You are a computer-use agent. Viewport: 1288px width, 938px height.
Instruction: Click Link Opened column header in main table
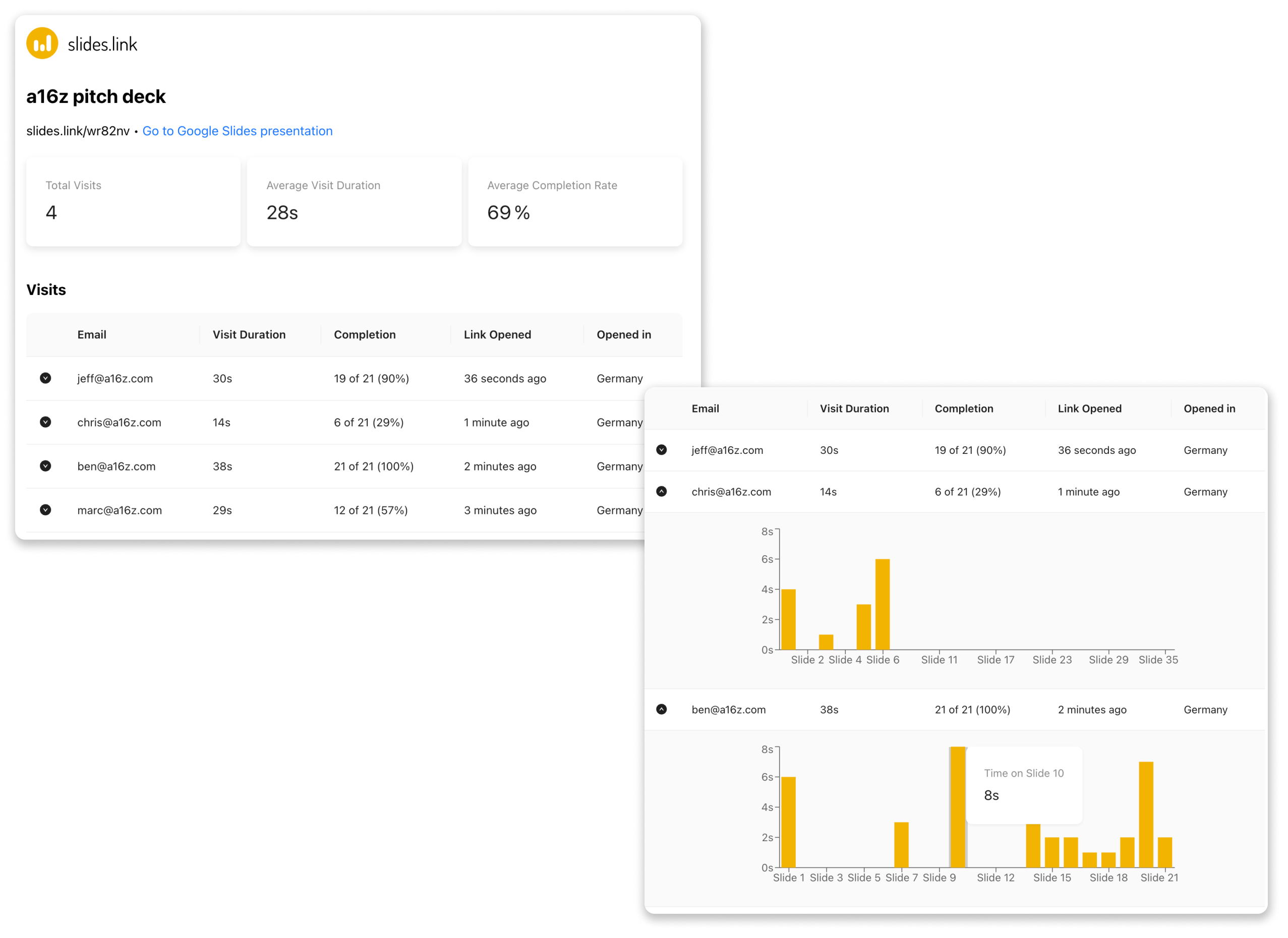[x=497, y=334]
